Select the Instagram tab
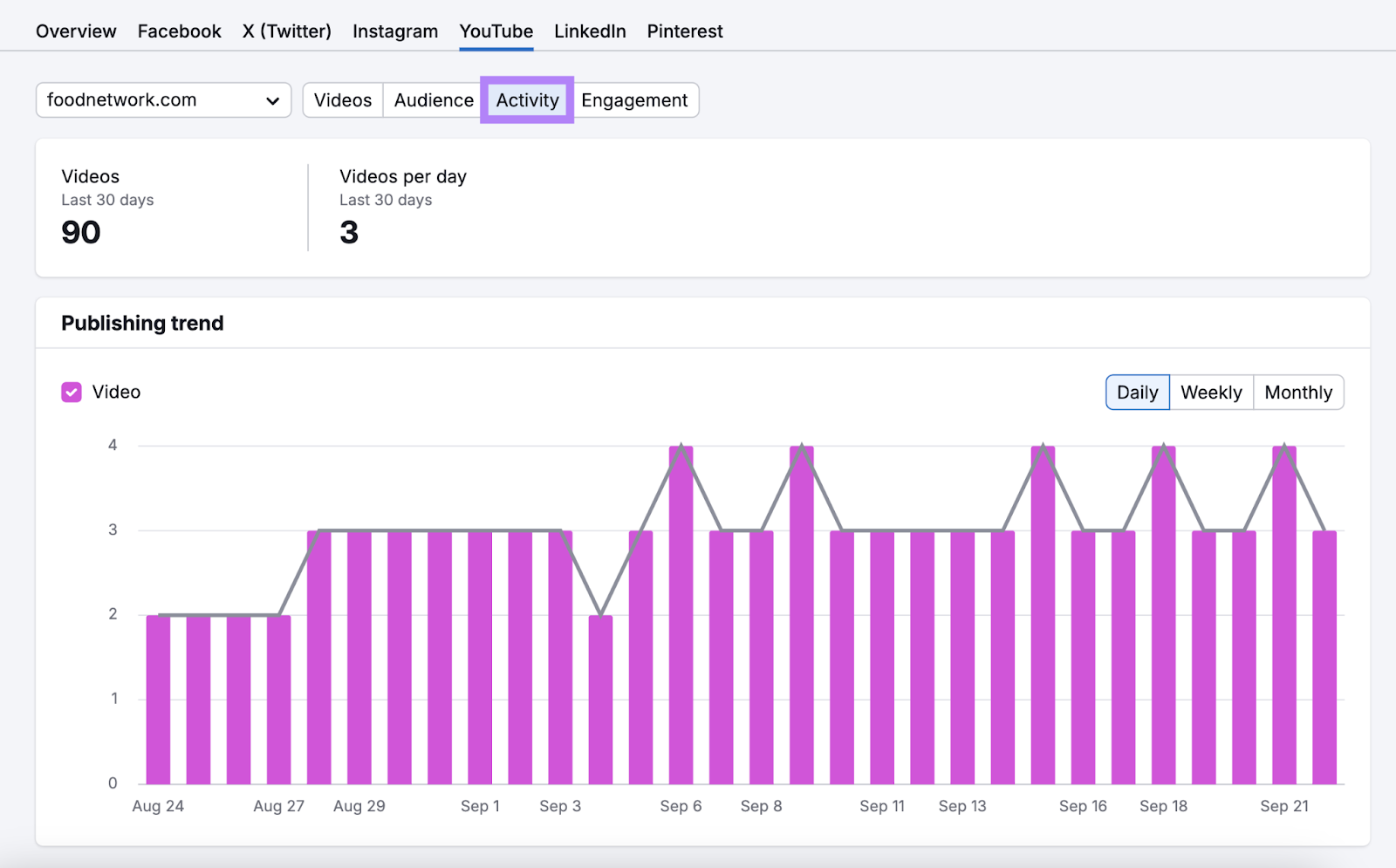Image resolution: width=1396 pixels, height=868 pixels. [x=395, y=31]
